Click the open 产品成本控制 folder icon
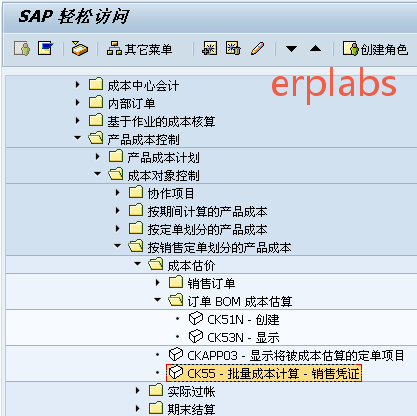The image size is (417, 416). click(x=96, y=138)
